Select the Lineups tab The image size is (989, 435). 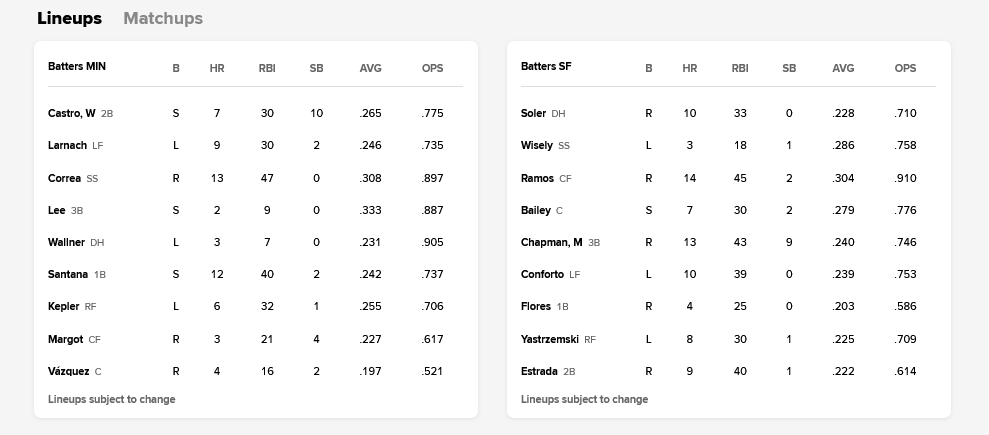[x=69, y=18]
